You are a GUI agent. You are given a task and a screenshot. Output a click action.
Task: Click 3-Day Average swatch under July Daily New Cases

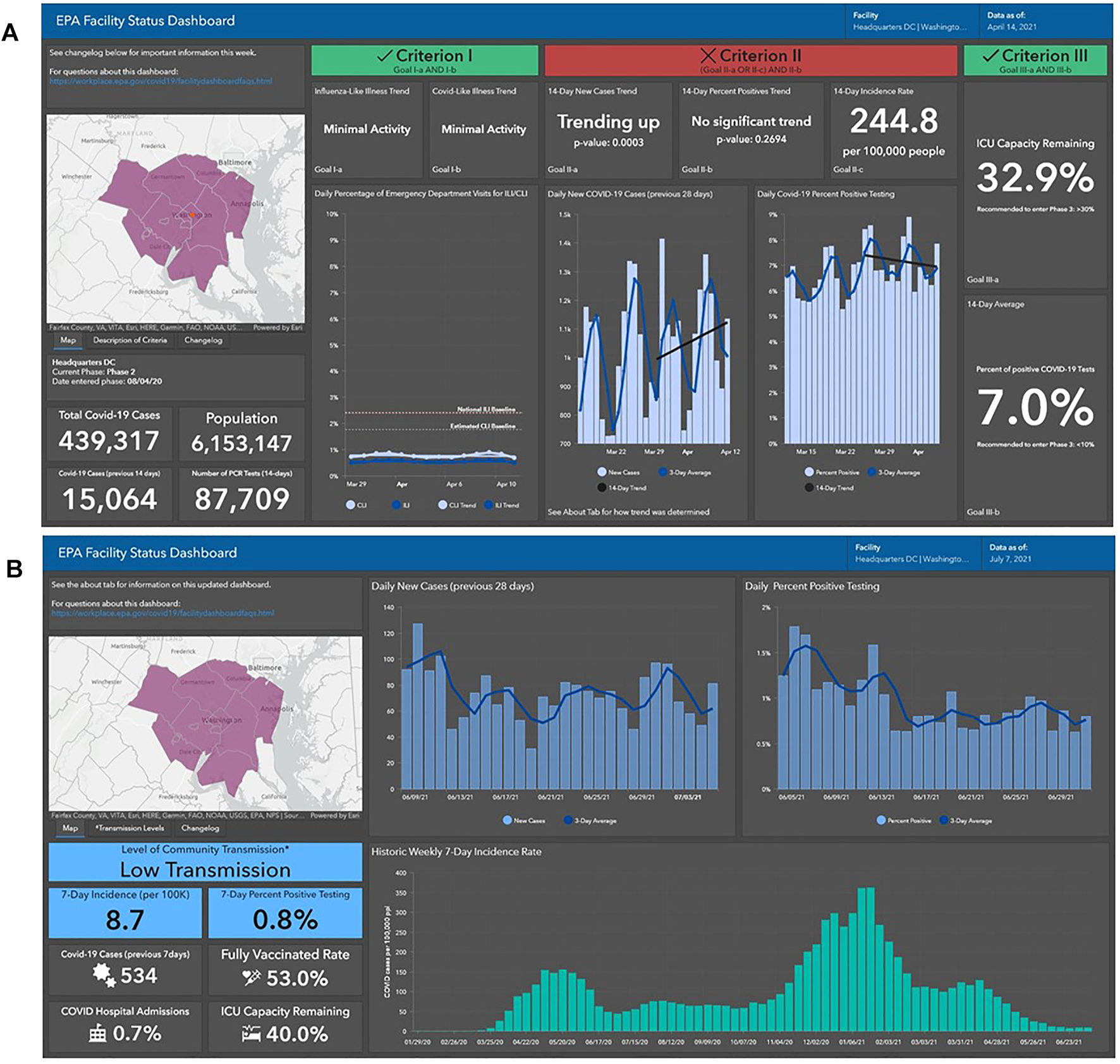coord(568,820)
